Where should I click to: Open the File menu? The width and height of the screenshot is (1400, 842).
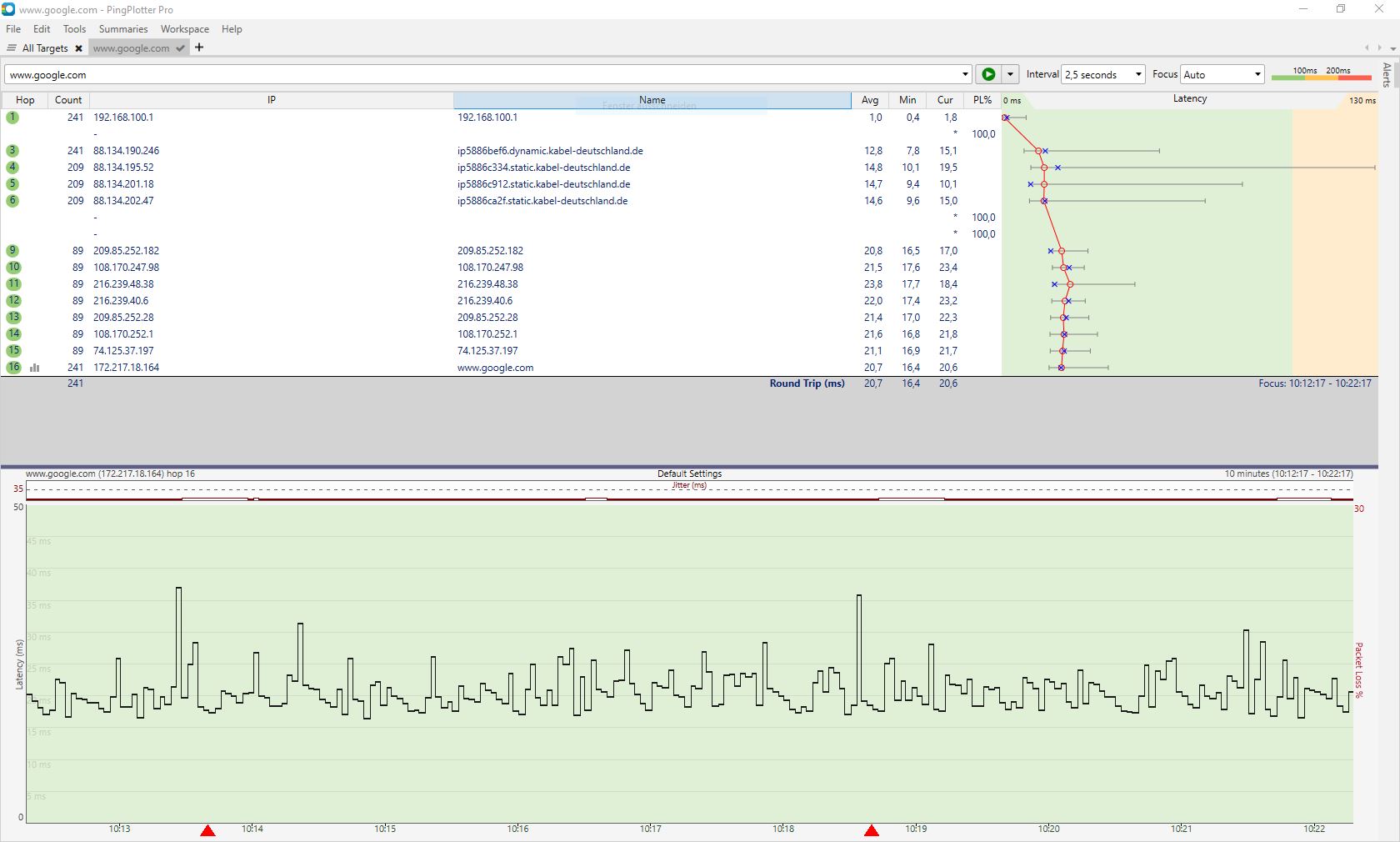click(13, 28)
